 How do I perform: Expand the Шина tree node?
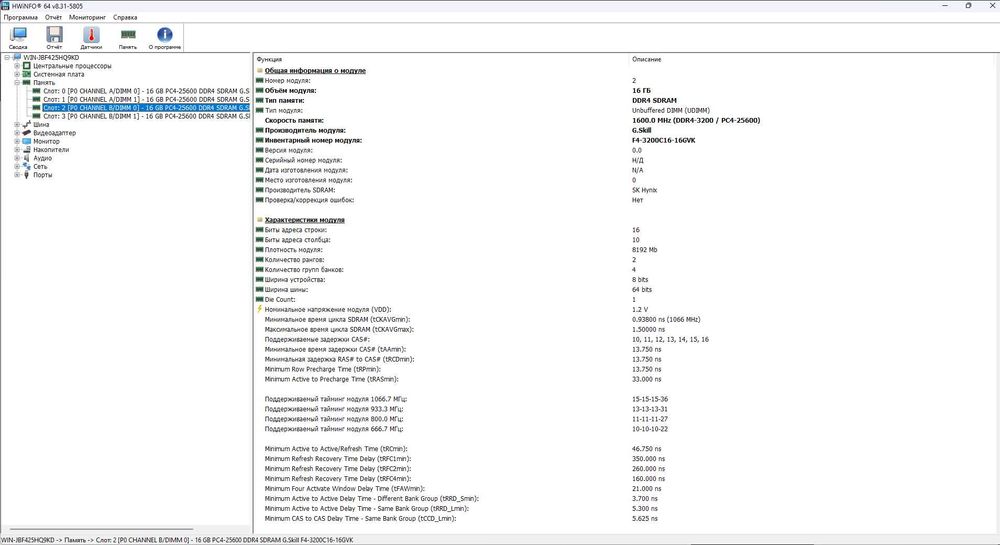click(17, 124)
